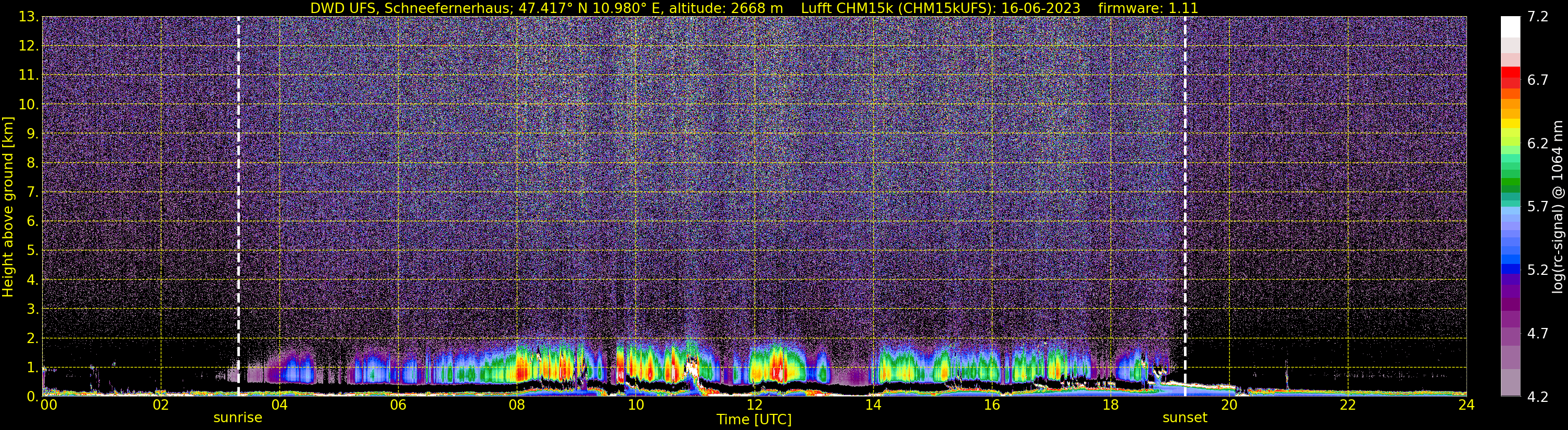Image resolution: width=1568 pixels, height=430 pixels.
Task: Click the colorbar tick label '6.7'
Action: 1538,80
